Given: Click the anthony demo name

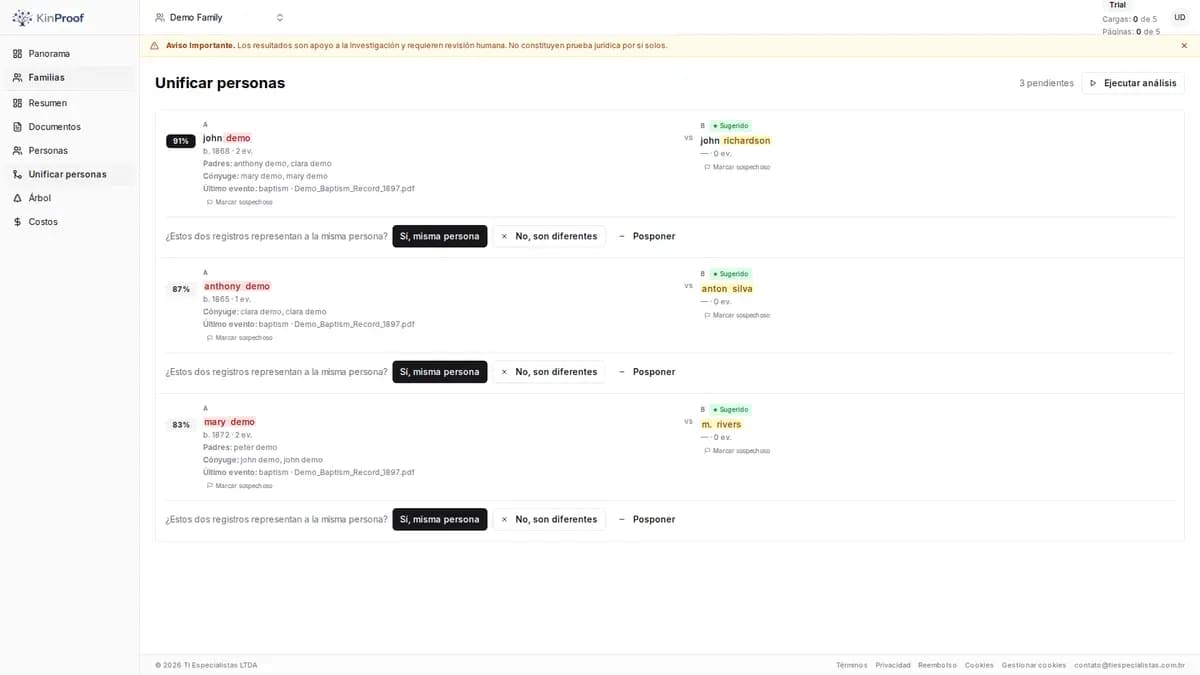Looking at the screenshot, I should pyautogui.click(x=237, y=286).
